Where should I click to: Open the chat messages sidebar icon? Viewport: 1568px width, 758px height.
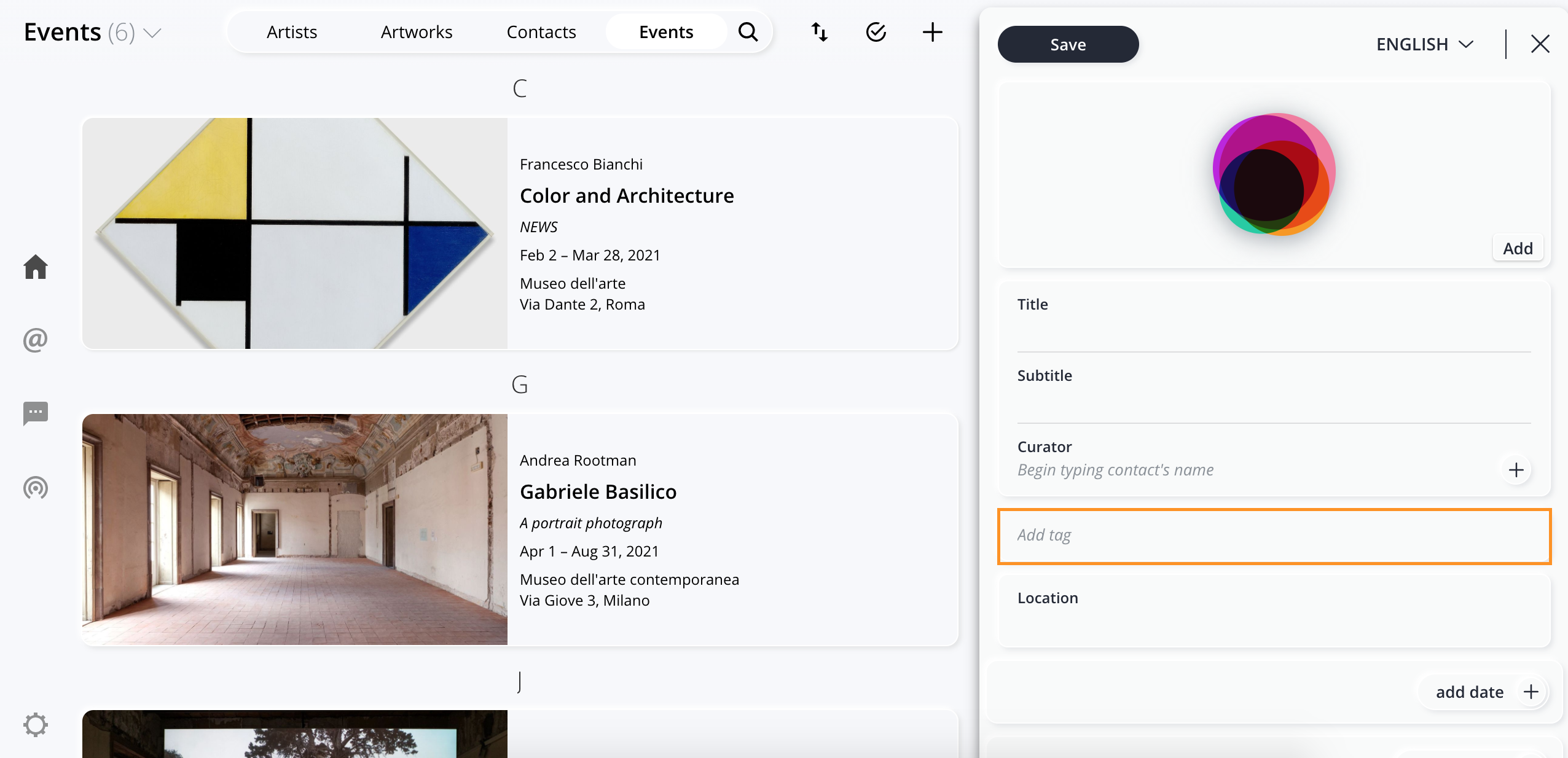tap(36, 413)
